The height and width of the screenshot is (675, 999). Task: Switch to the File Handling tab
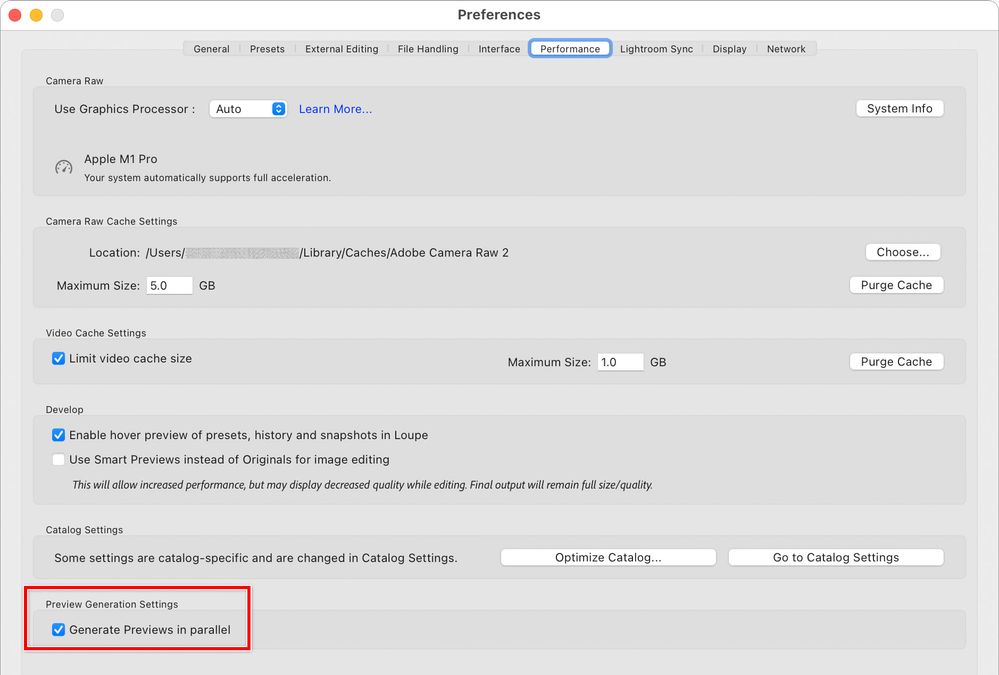point(427,48)
